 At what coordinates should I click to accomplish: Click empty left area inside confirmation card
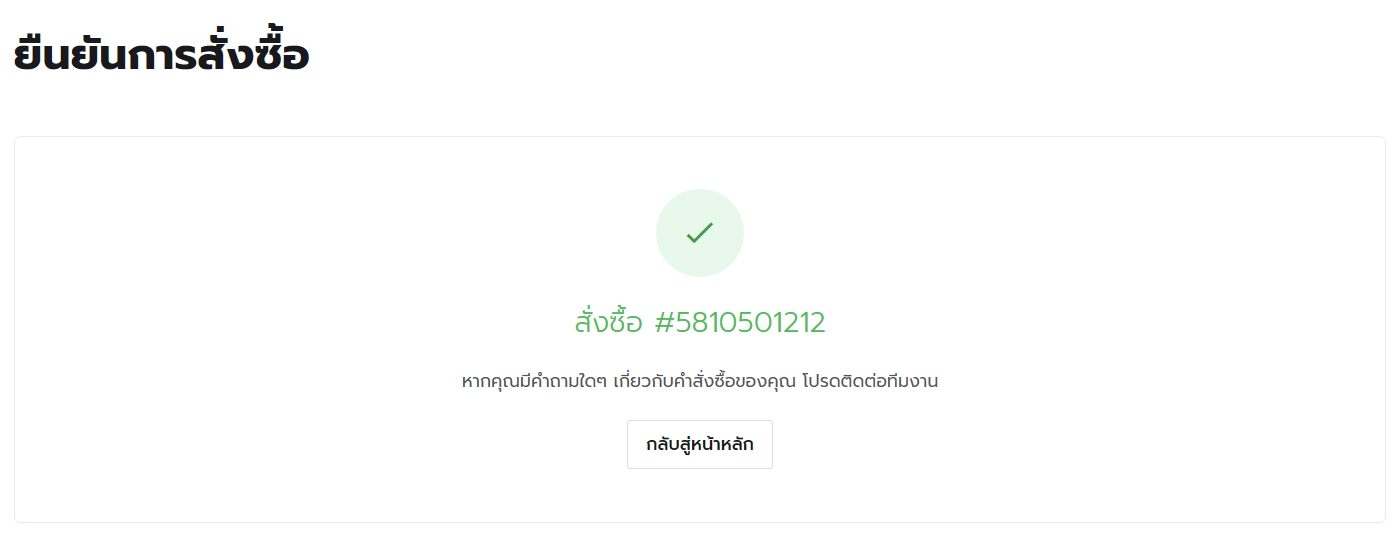point(250,330)
